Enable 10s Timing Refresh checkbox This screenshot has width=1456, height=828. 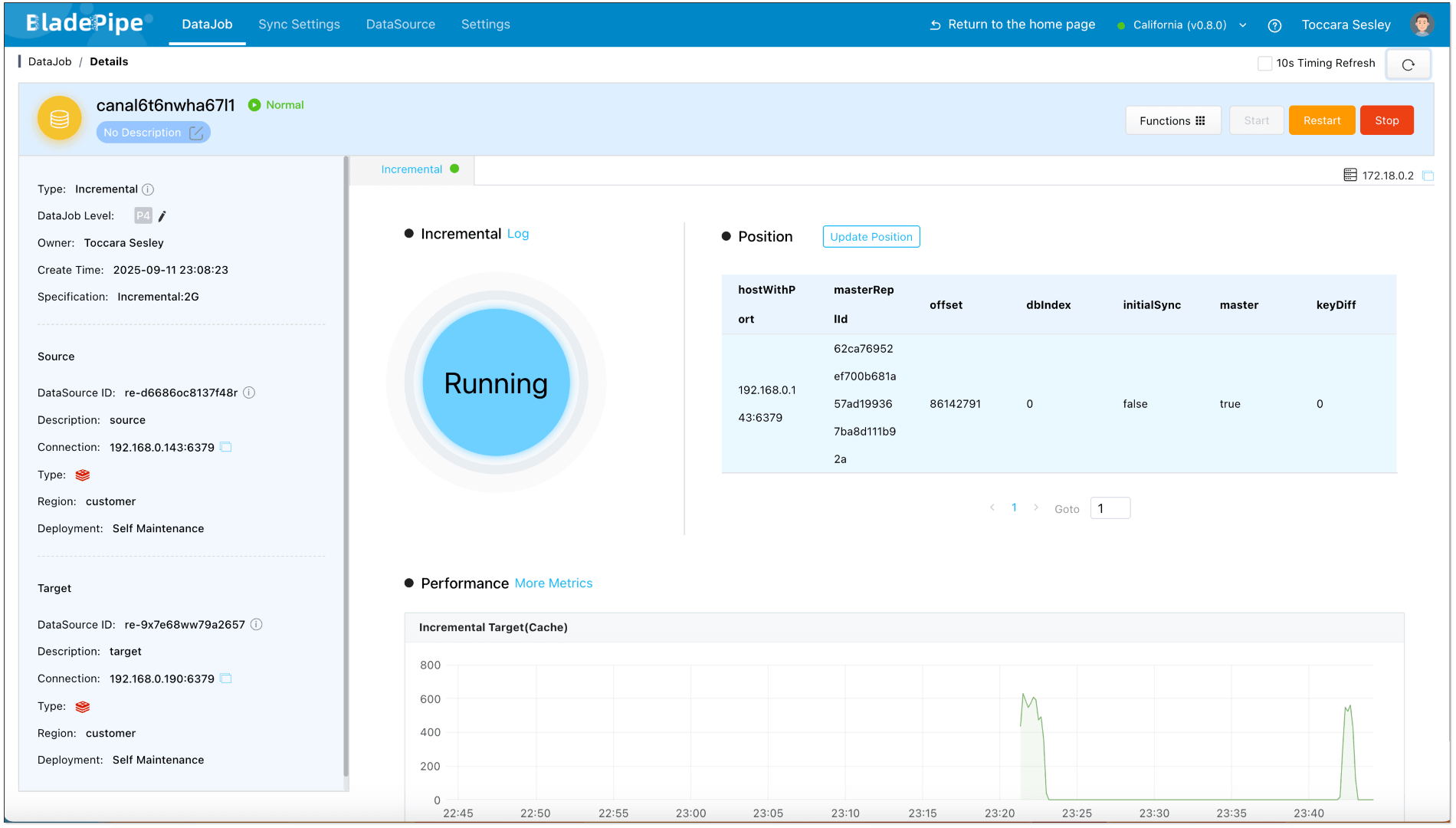click(1264, 64)
